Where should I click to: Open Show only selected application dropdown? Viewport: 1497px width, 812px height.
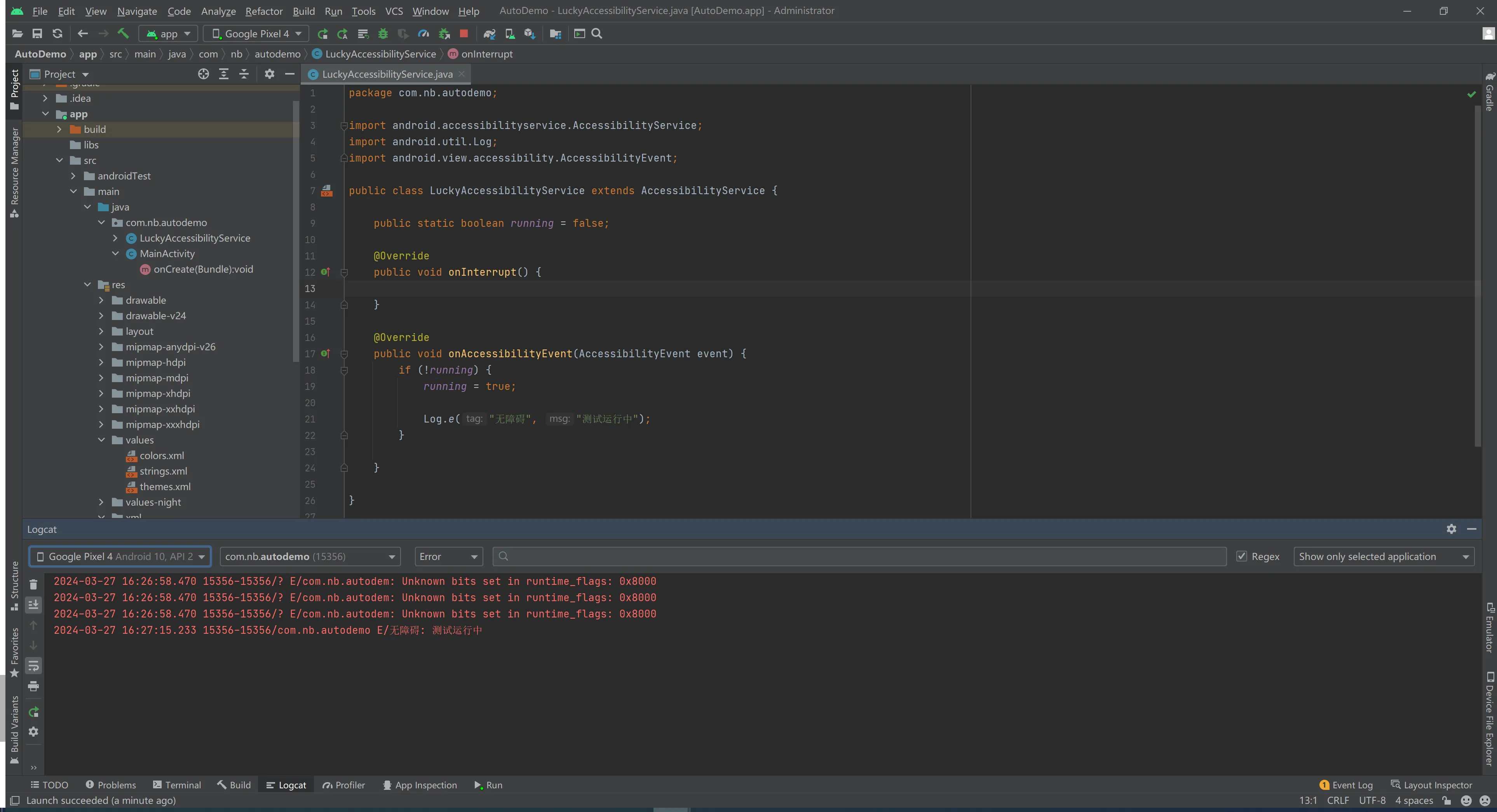point(1384,556)
